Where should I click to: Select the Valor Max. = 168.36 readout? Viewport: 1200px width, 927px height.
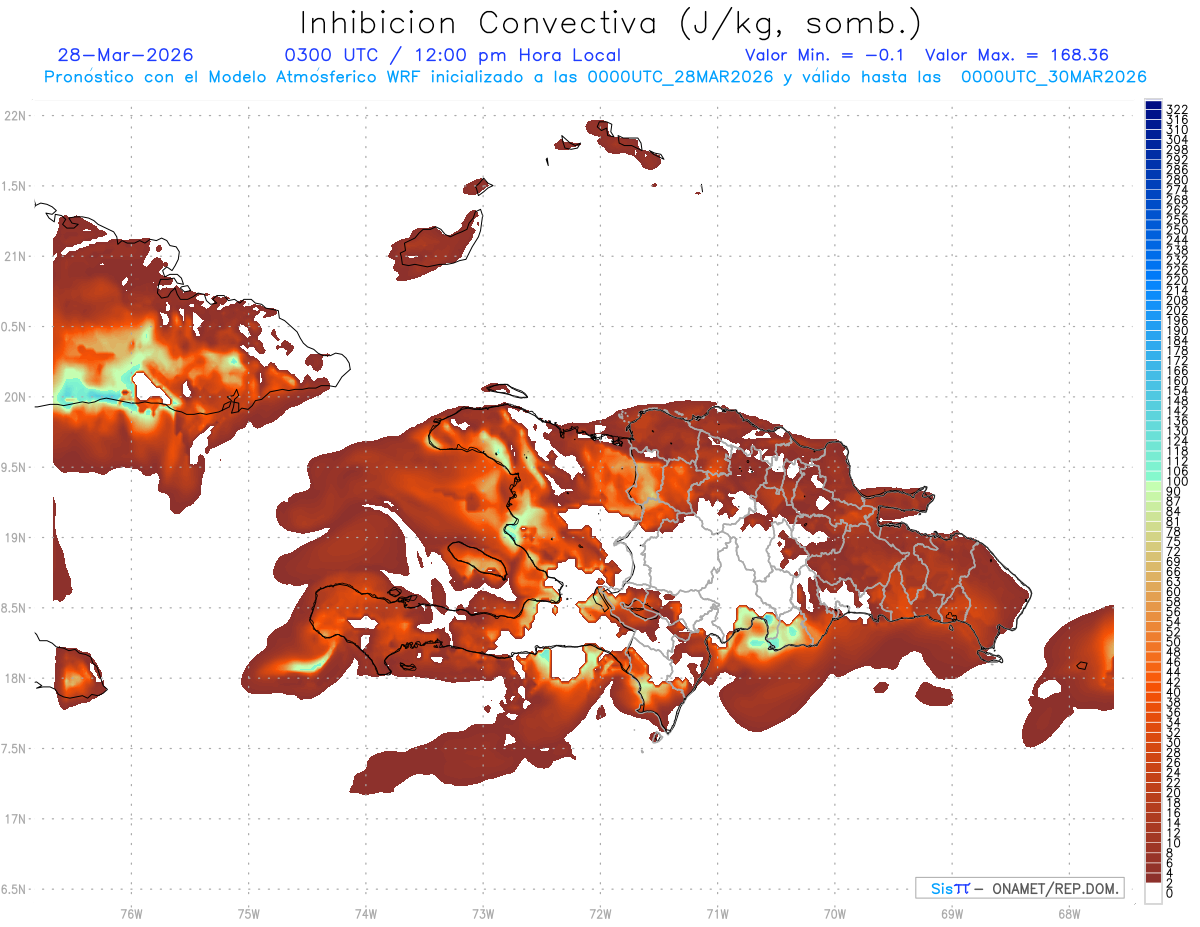coord(1017,55)
